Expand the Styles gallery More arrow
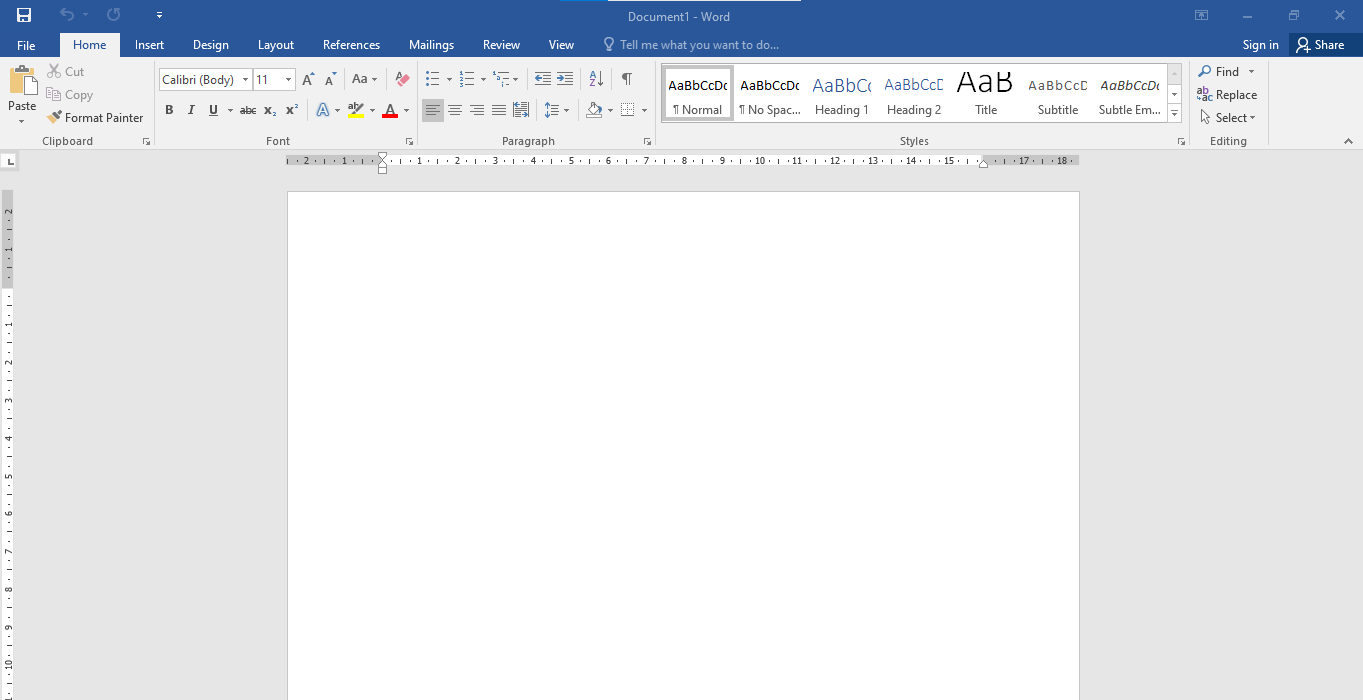Viewport: 1363px width, 700px height. [1174, 114]
